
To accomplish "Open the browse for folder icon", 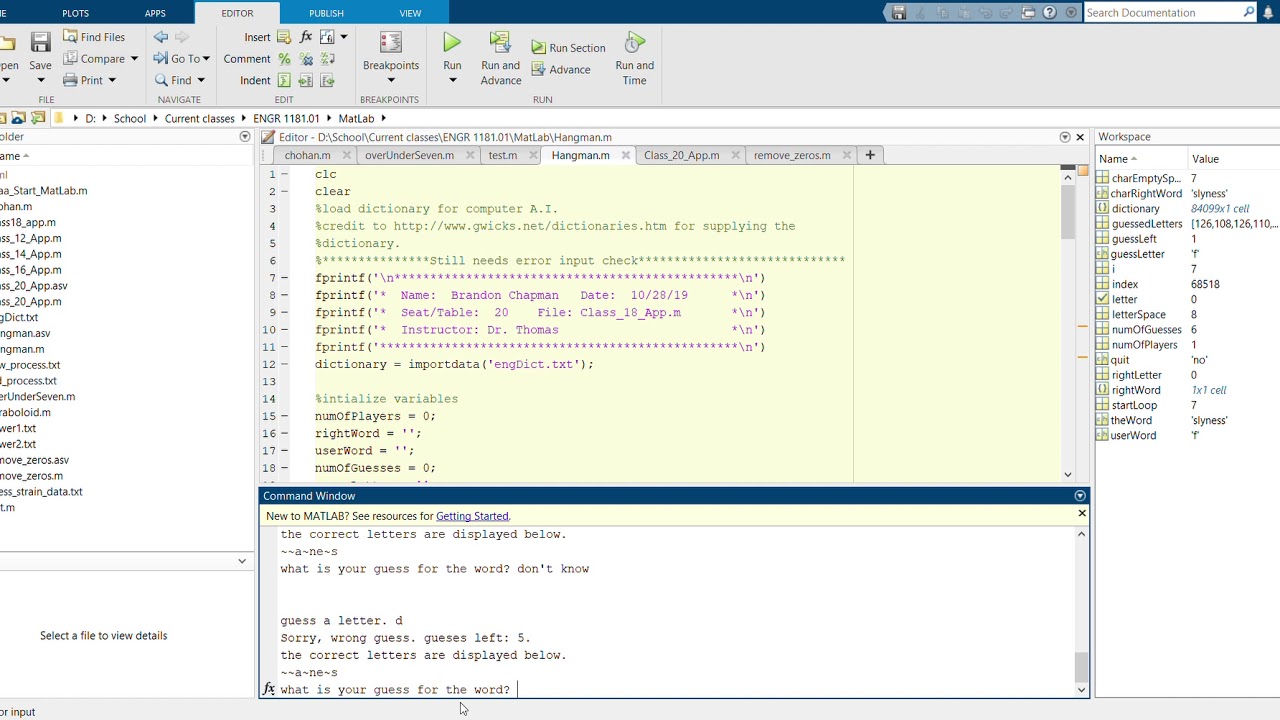I will coord(38,118).
